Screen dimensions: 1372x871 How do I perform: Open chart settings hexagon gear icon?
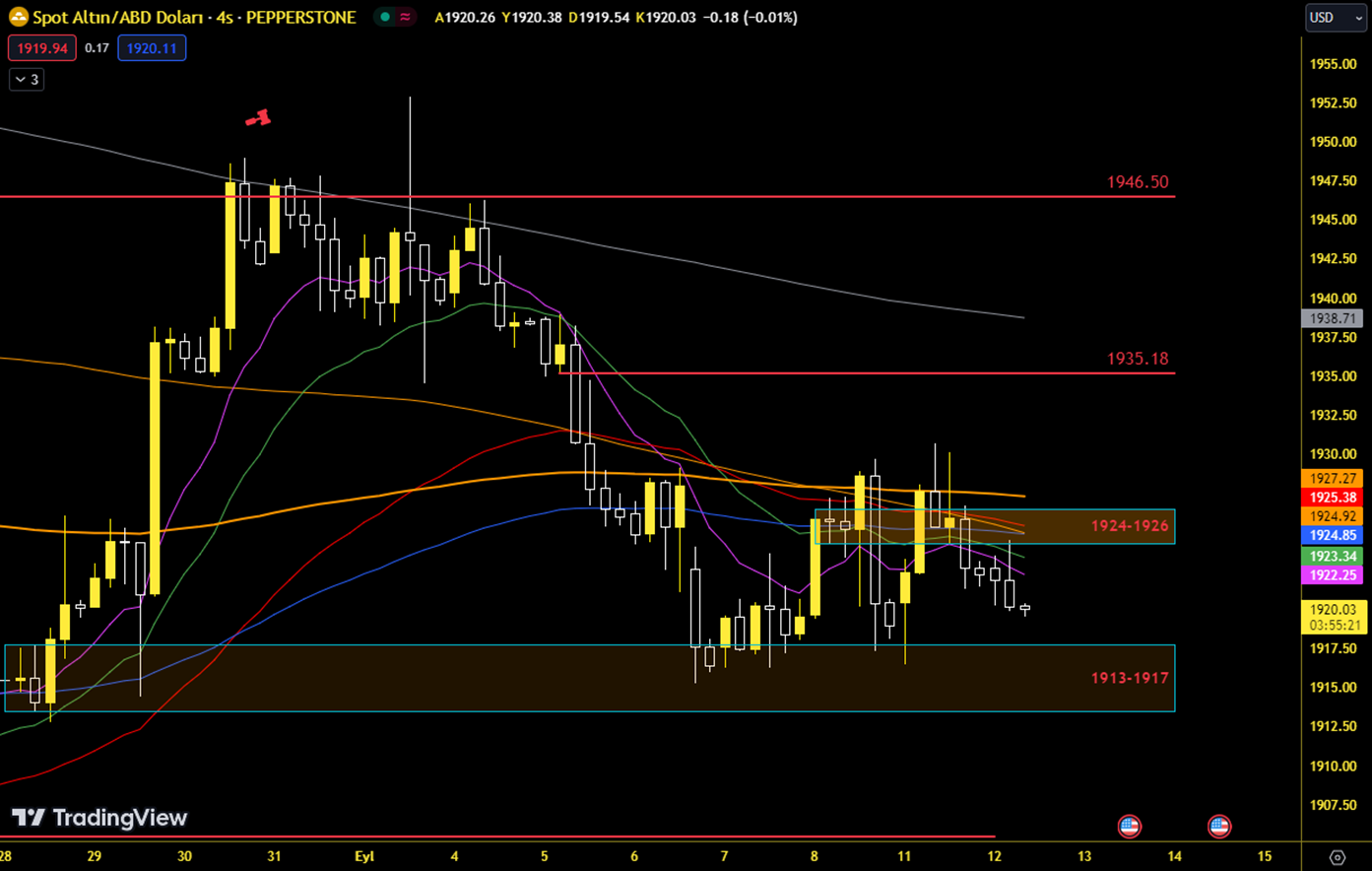1337,857
